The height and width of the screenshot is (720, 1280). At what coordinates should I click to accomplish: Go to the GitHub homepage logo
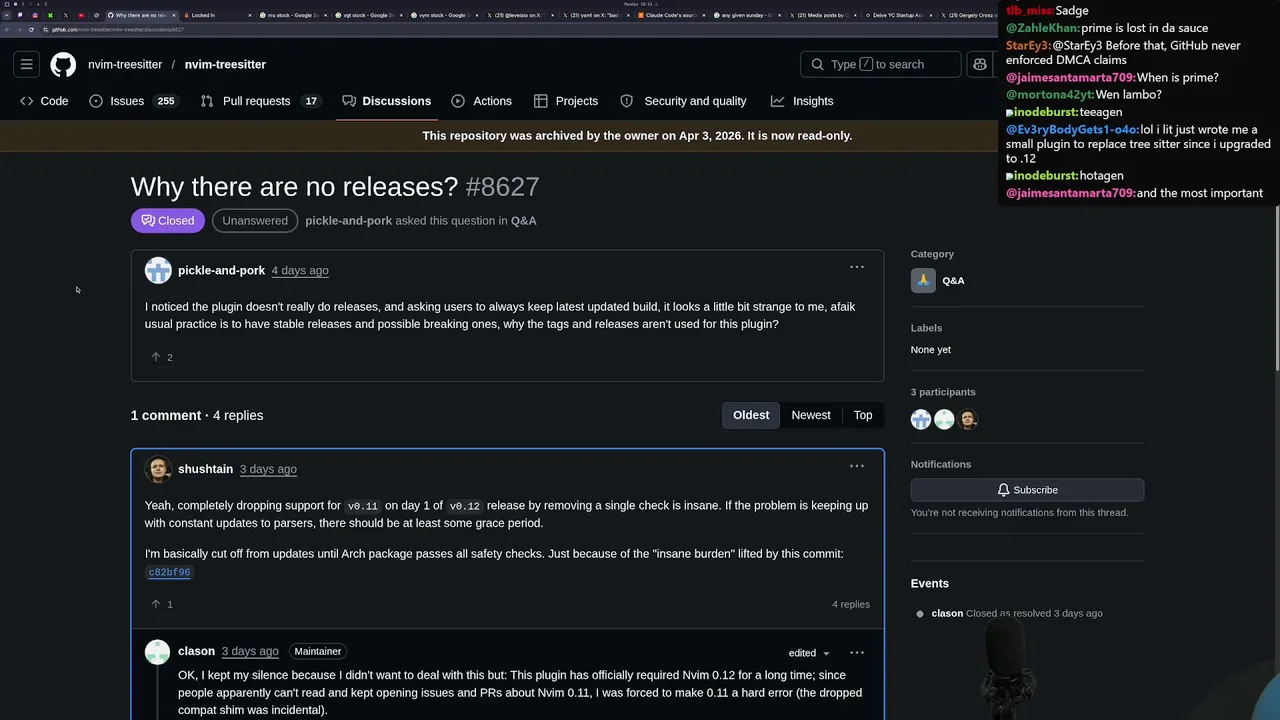coord(63,64)
